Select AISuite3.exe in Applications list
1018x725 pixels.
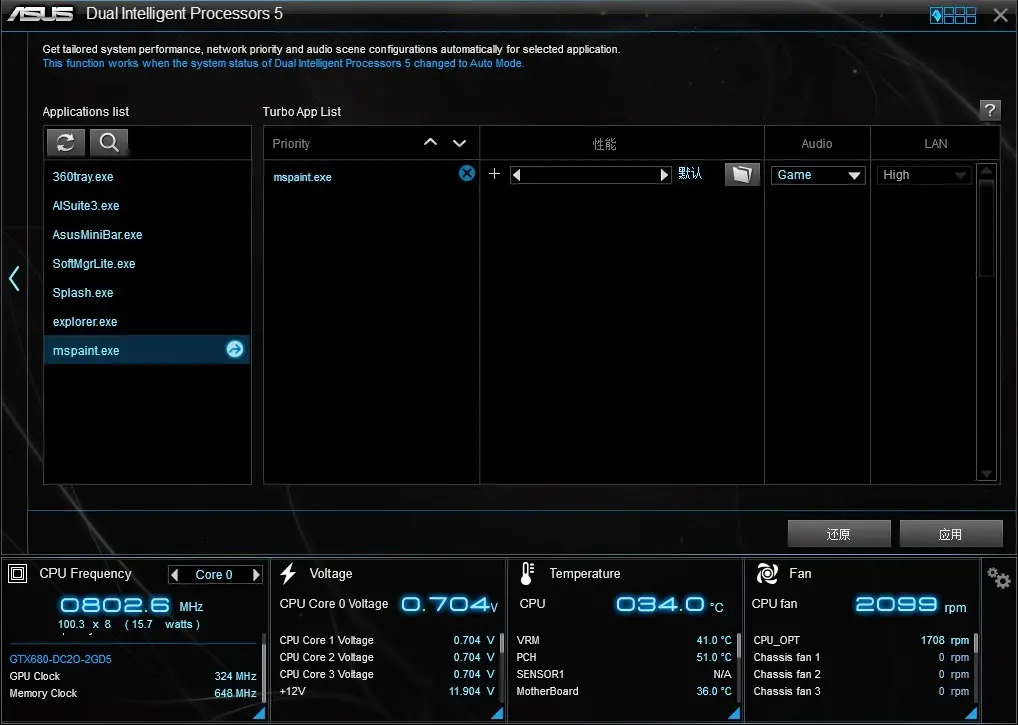point(147,206)
